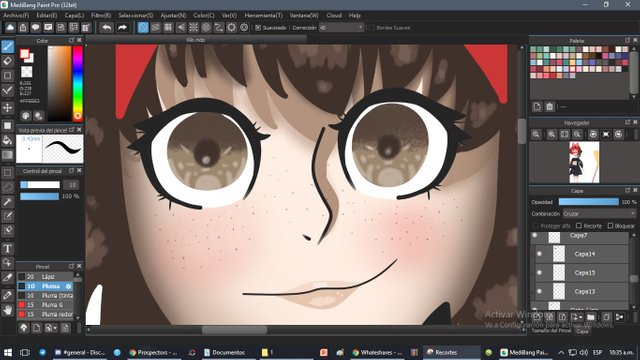Select the Text tool
Viewport: 640px width, 360px height.
[x=7, y=248]
